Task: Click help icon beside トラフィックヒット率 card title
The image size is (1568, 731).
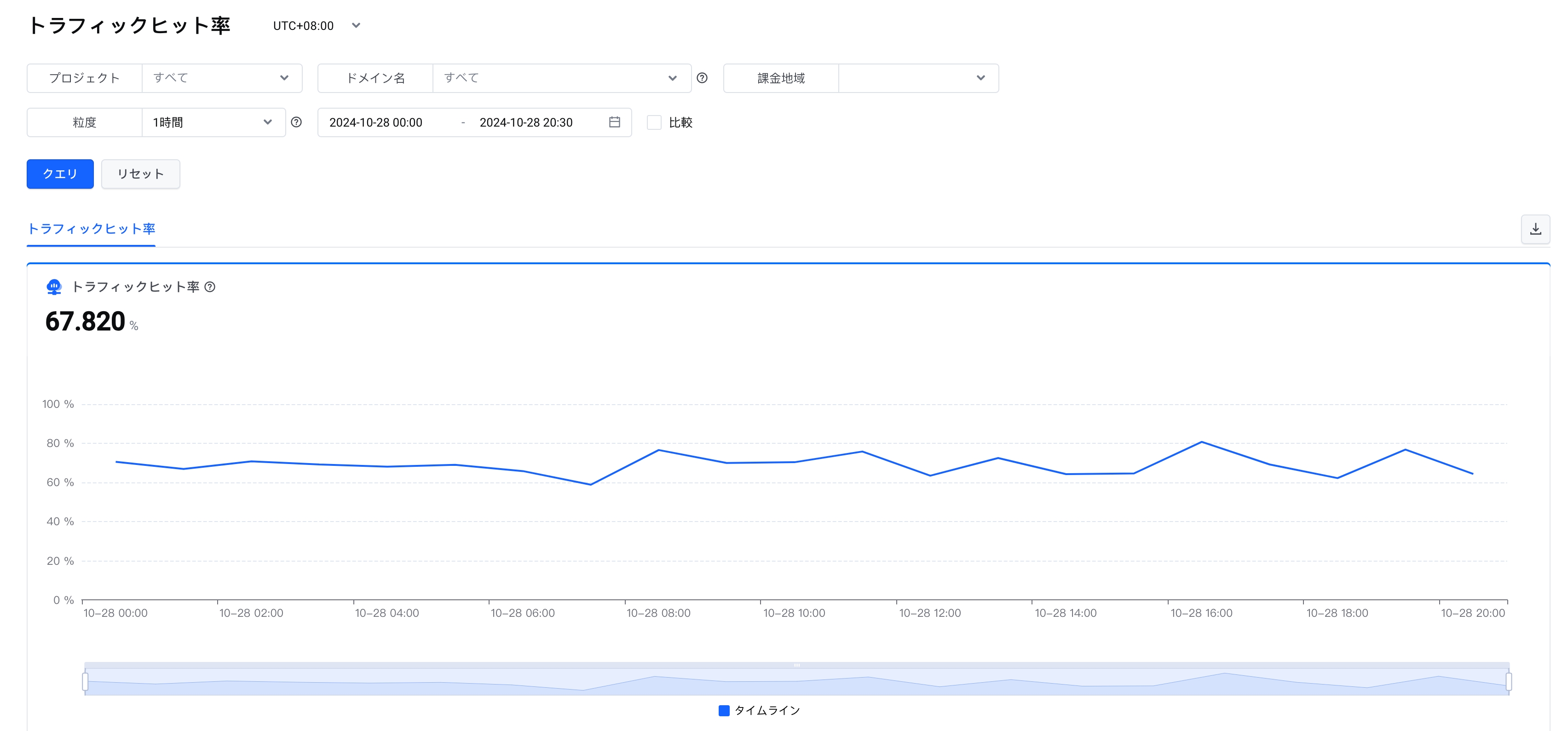Action: coord(210,287)
